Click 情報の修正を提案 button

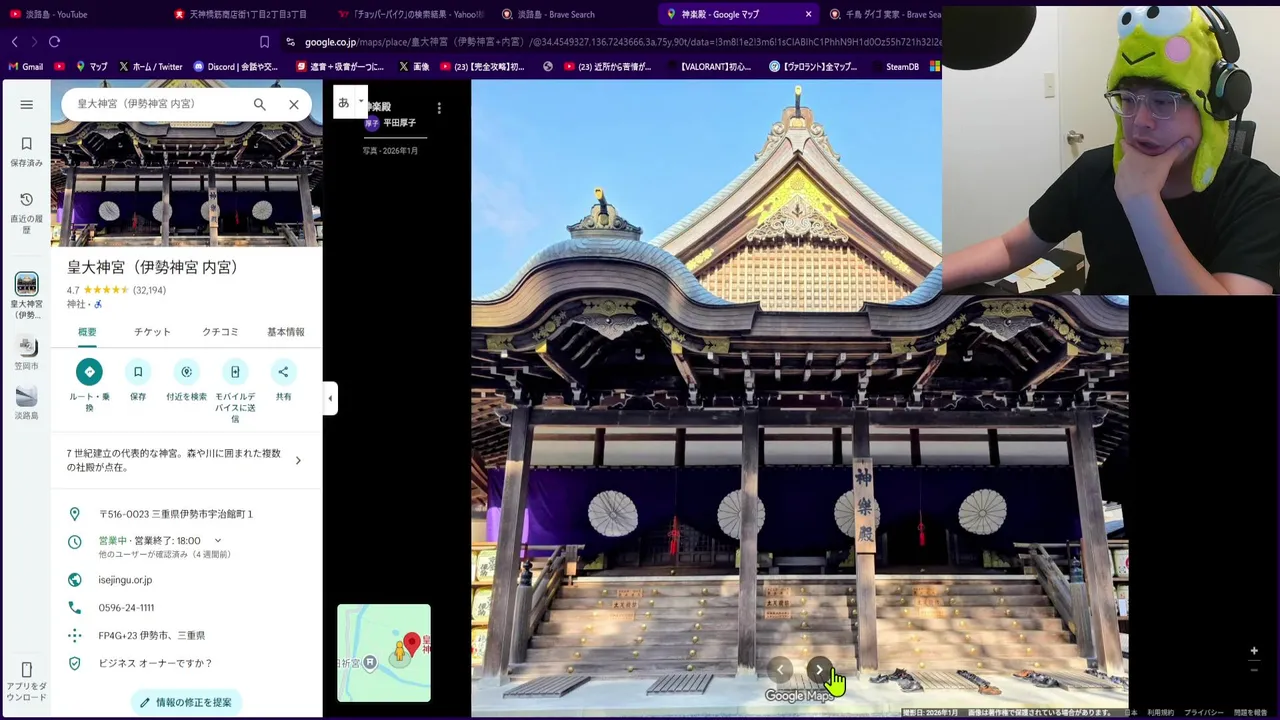pos(186,702)
